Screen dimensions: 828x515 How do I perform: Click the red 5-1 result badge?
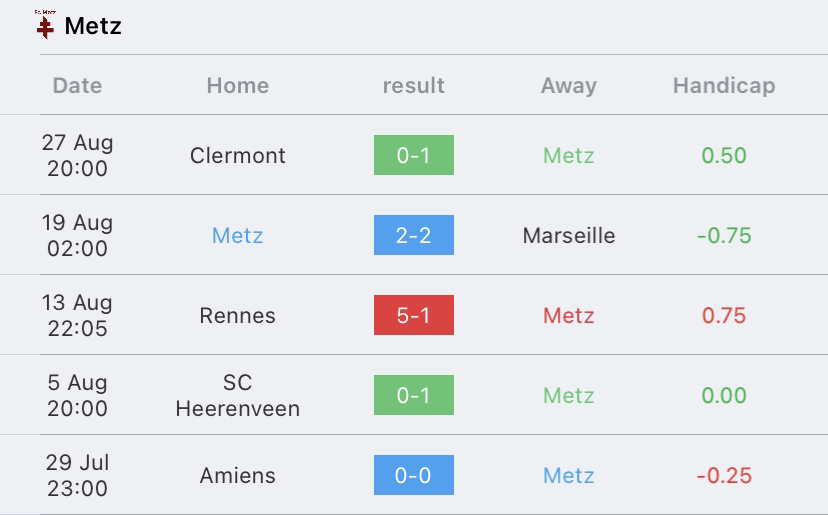[414, 315]
